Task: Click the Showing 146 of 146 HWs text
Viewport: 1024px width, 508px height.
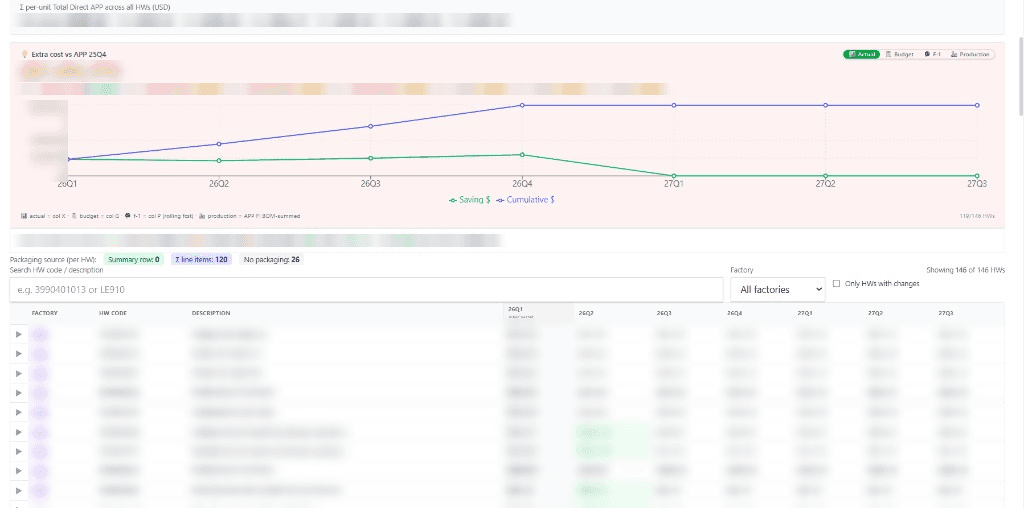Action: pyautogui.click(x=965, y=270)
